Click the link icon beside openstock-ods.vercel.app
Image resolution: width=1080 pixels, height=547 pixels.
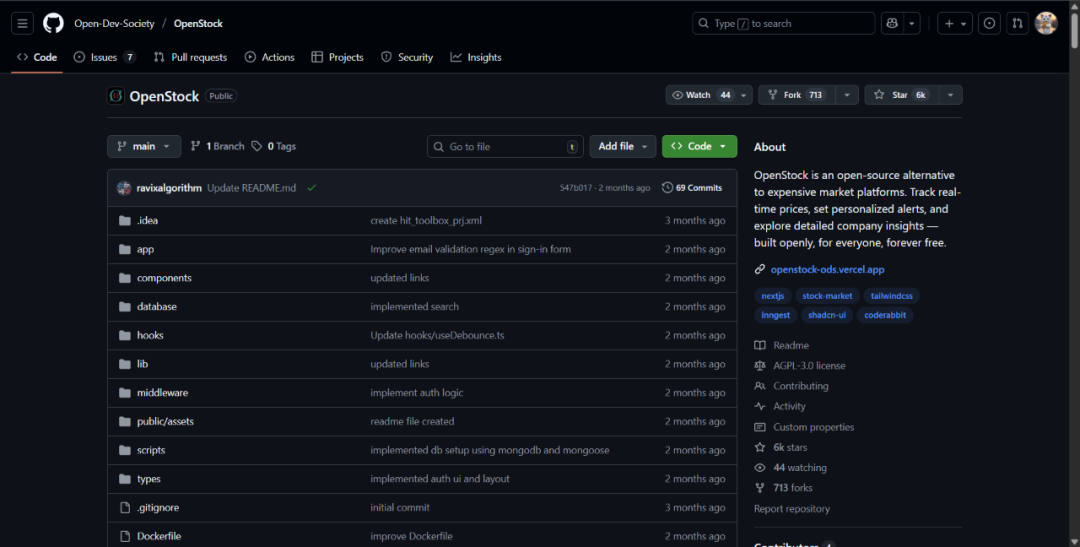click(760, 269)
